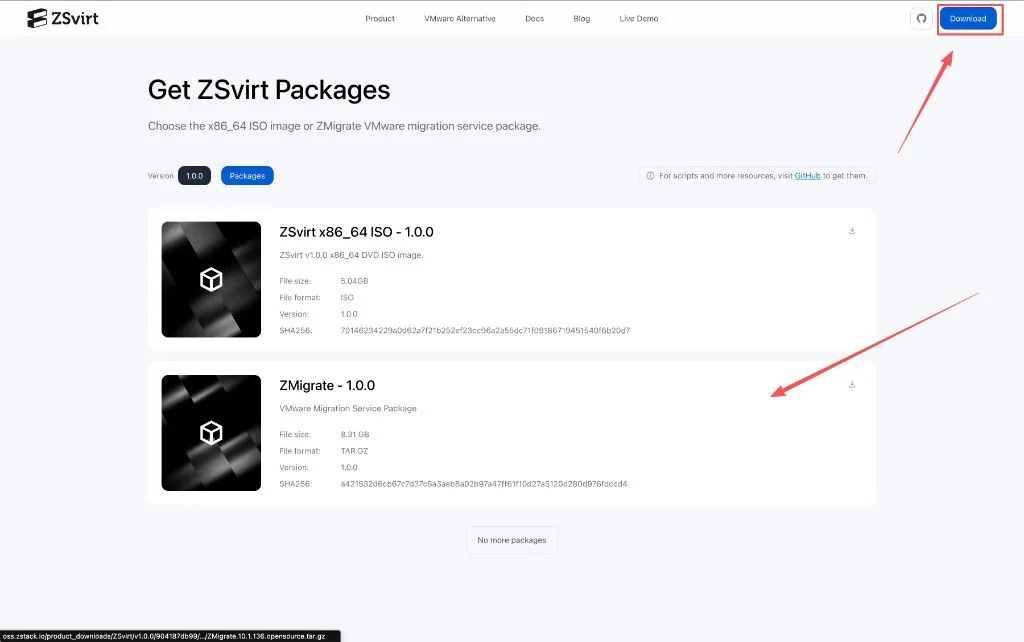Click the ZSvirt logo
This screenshot has width=1024, height=642.
63,18
